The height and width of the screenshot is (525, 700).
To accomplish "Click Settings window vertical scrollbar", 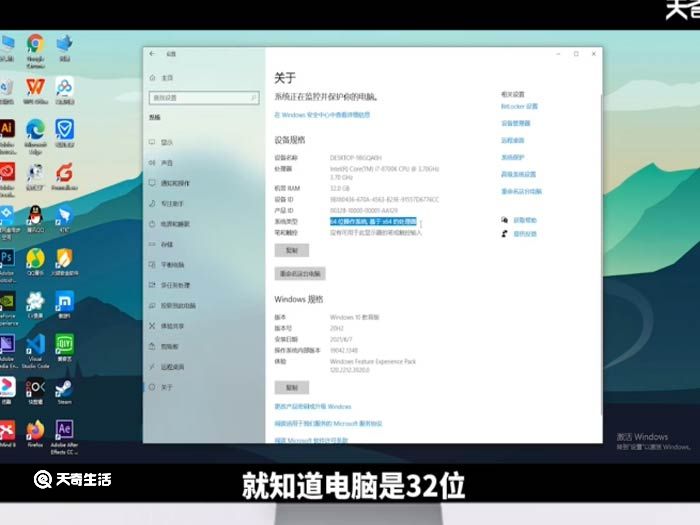I will click(x=602, y=254).
